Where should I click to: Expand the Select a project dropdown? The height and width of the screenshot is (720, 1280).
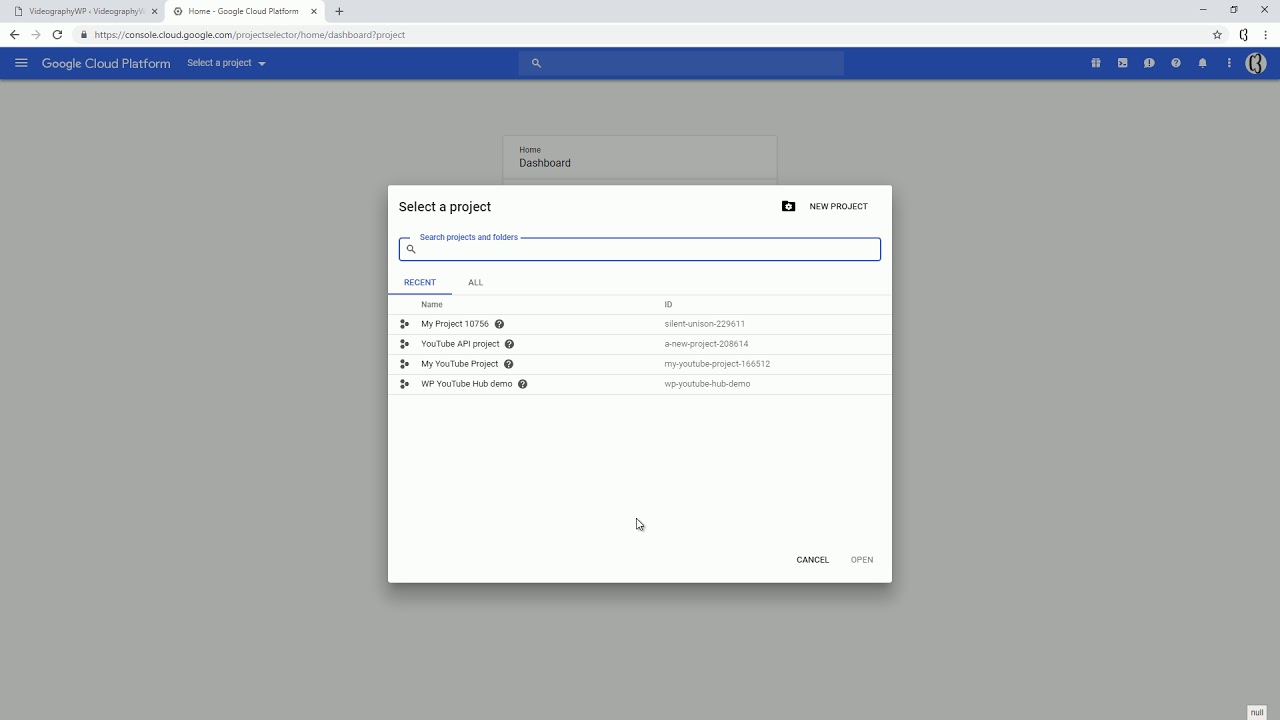point(226,63)
